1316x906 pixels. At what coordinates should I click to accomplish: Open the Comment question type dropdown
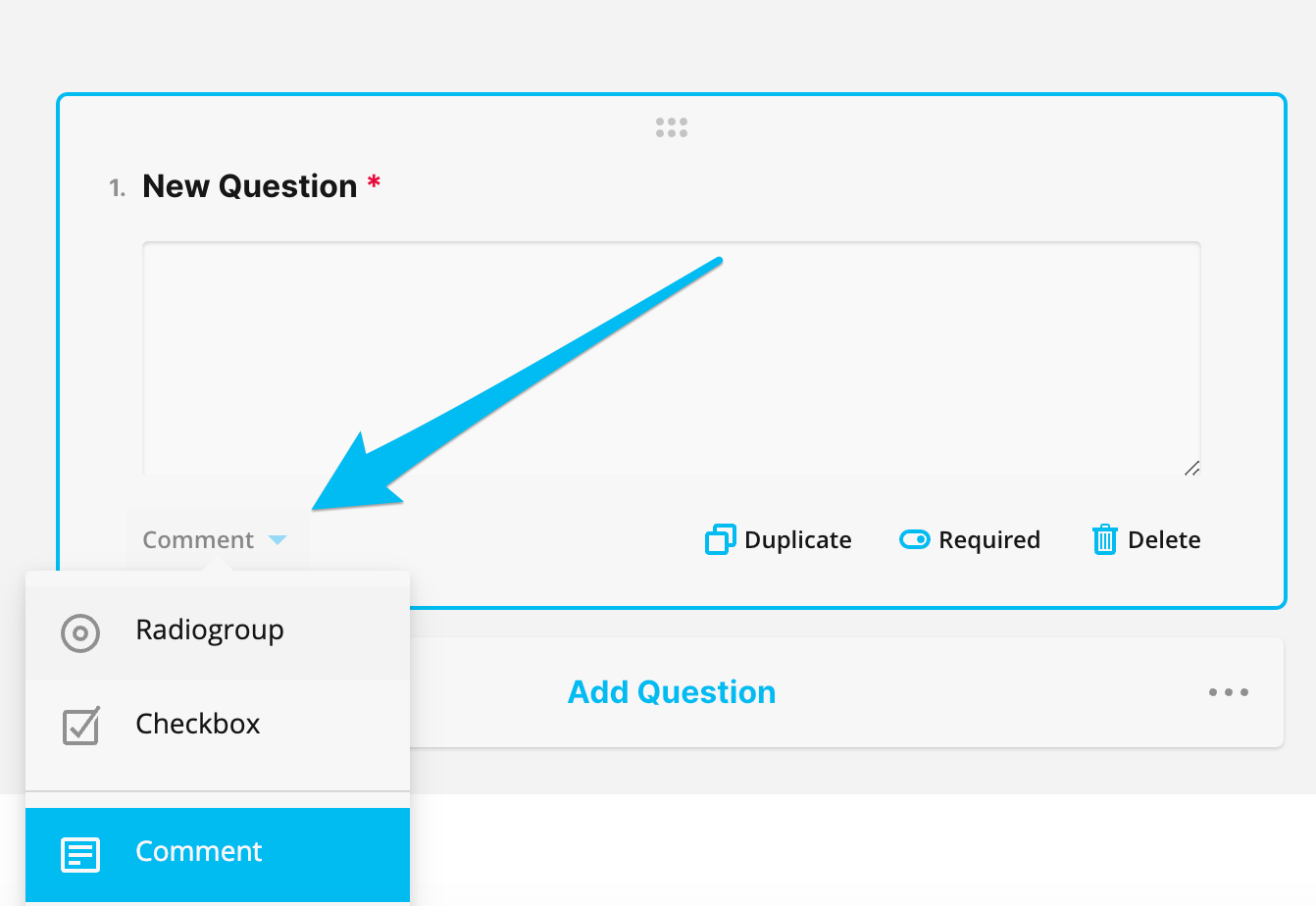[217, 540]
